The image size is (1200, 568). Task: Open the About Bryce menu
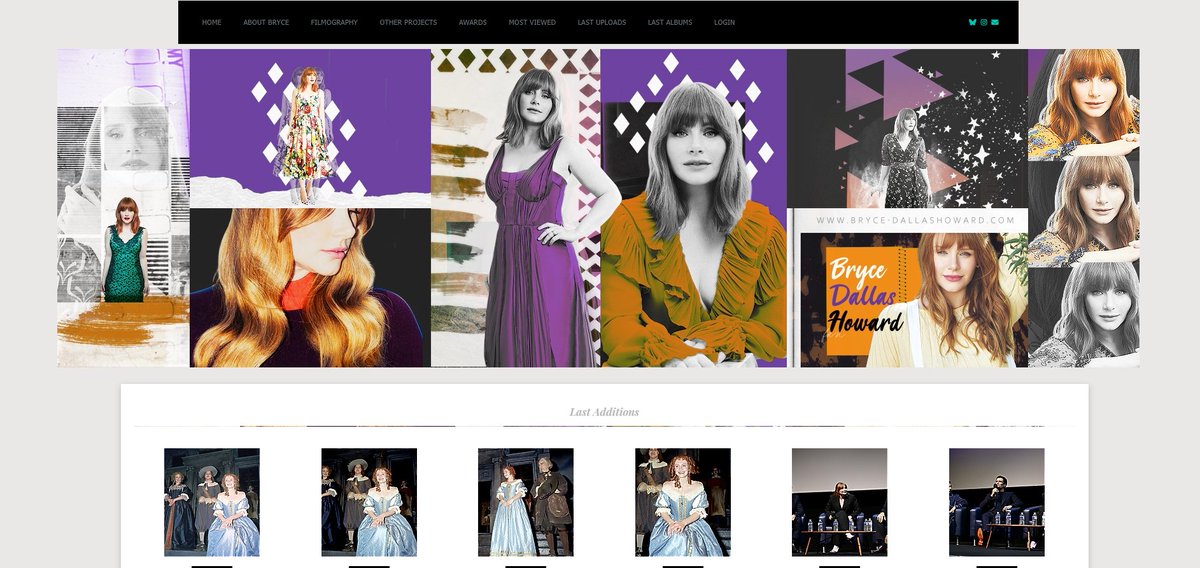click(x=266, y=22)
